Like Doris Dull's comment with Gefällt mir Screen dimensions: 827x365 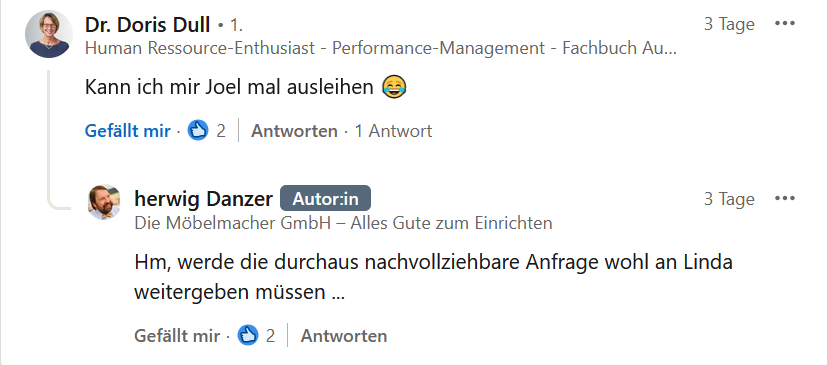coord(128,131)
